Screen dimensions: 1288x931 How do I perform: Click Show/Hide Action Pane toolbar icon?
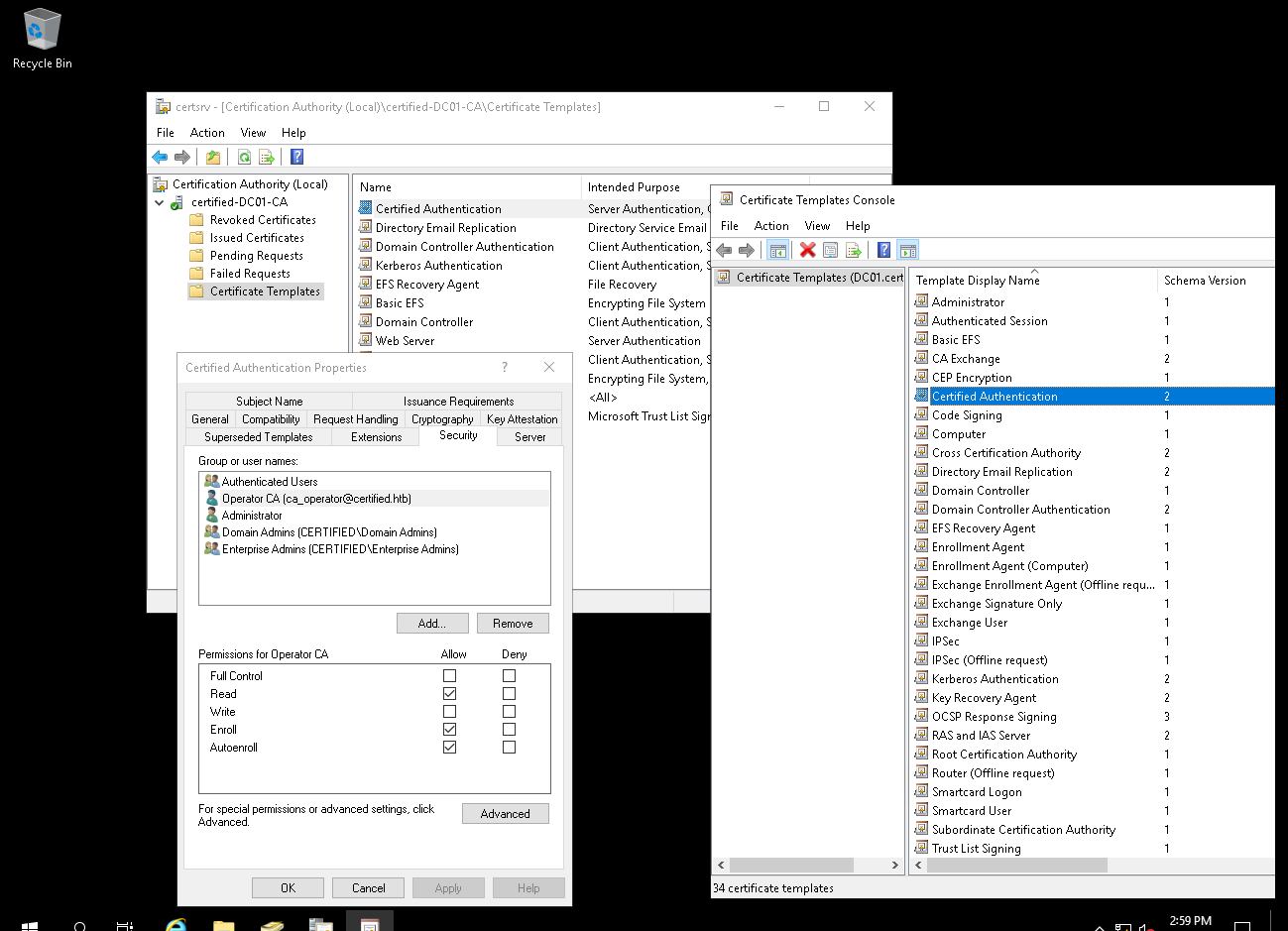[x=908, y=250]
